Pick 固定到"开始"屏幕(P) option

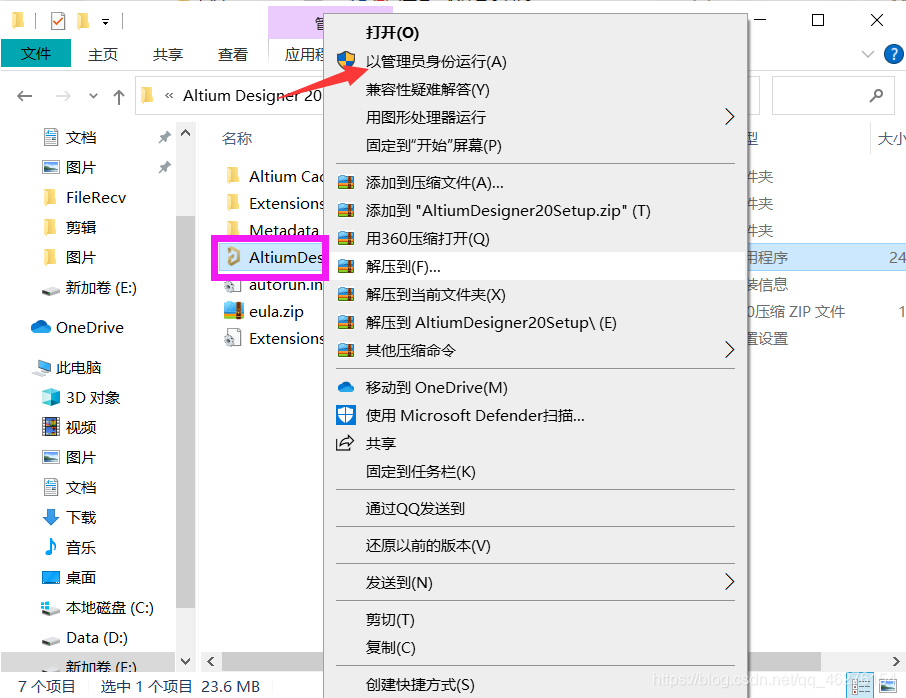[x=433, y=146]
